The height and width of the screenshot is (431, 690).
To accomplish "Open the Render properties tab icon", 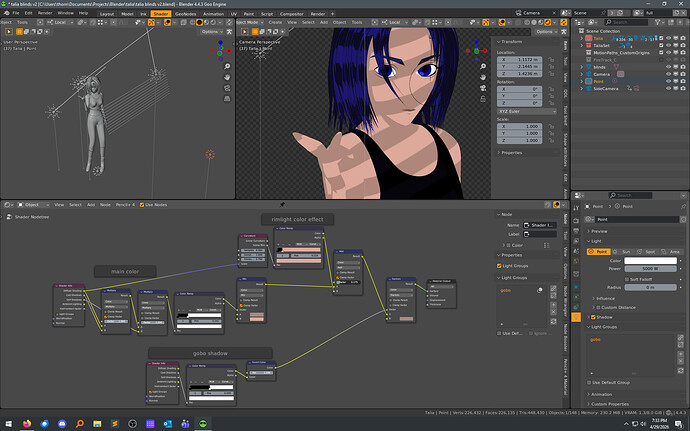I will point(576,220).
